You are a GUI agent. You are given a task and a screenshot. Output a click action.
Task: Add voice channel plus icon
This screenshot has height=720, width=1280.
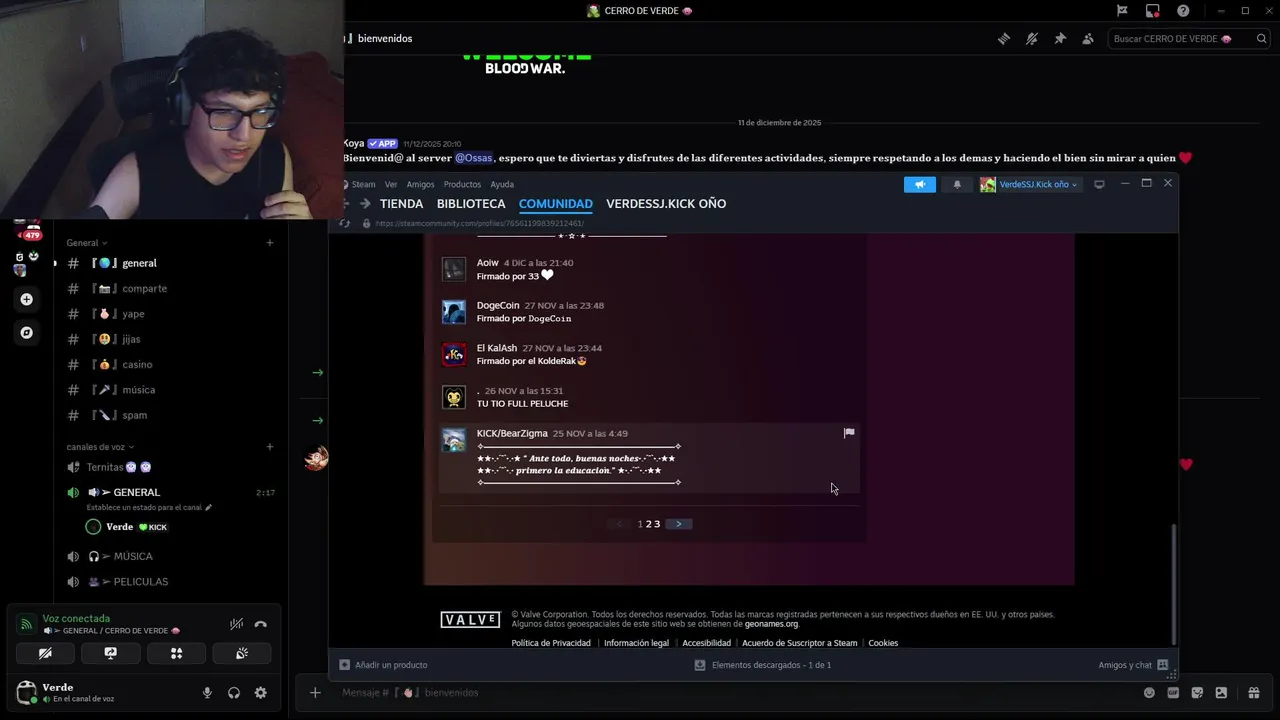click(270, 447)
